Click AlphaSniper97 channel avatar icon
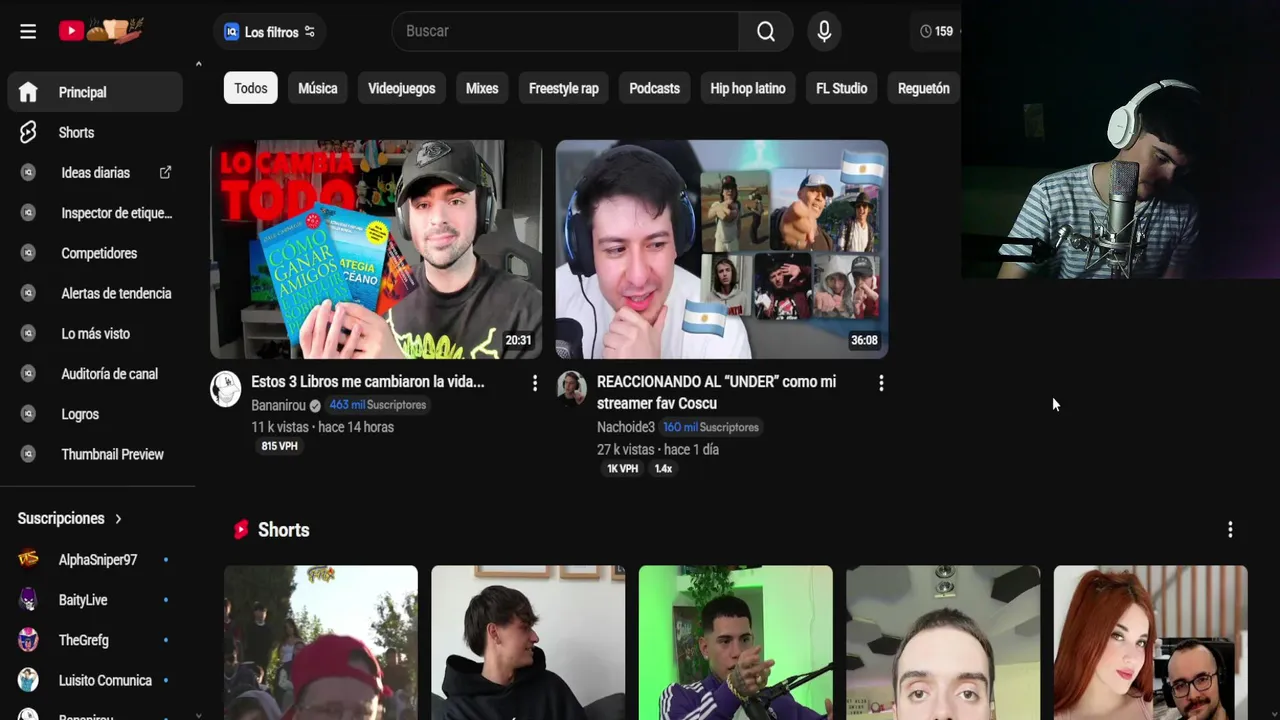The width and height of the screenshot is (1280, 720). click(x=28, y=559)
